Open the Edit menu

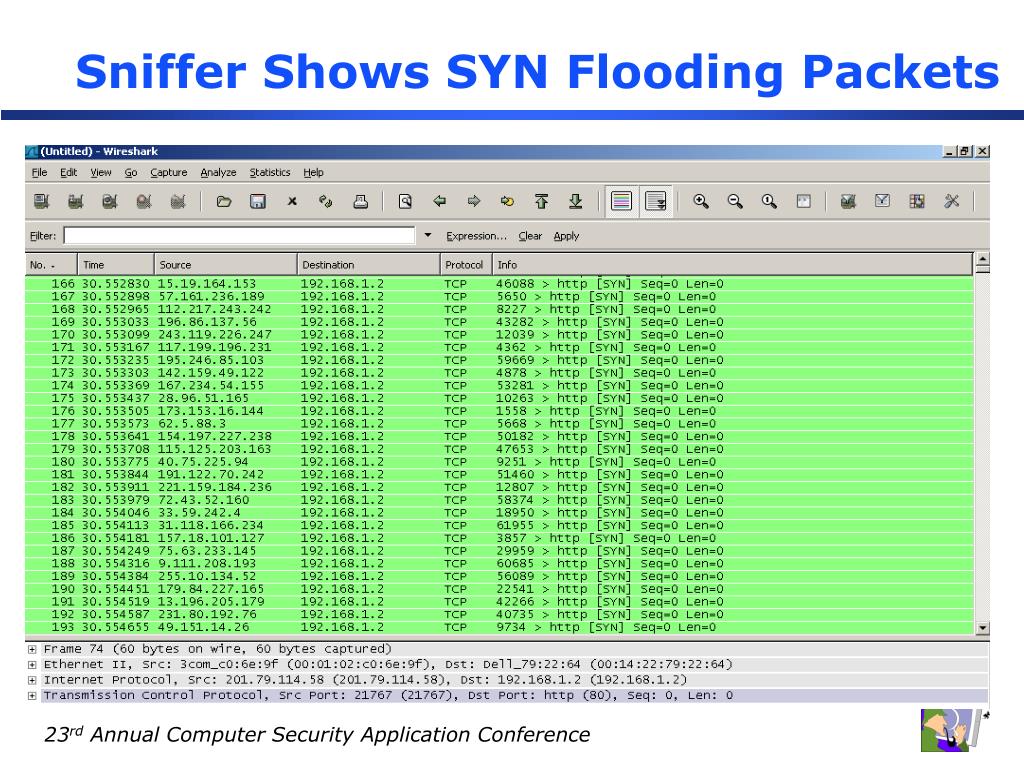pyautogui.click(x=68, y=172)
